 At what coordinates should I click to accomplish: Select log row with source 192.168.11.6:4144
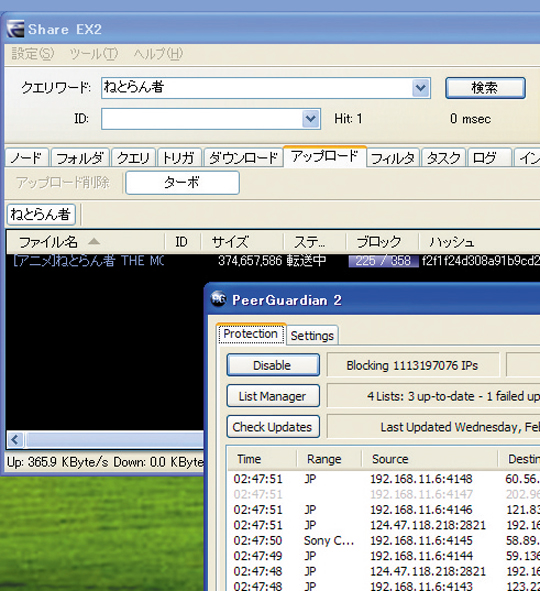tap(384, 556)
